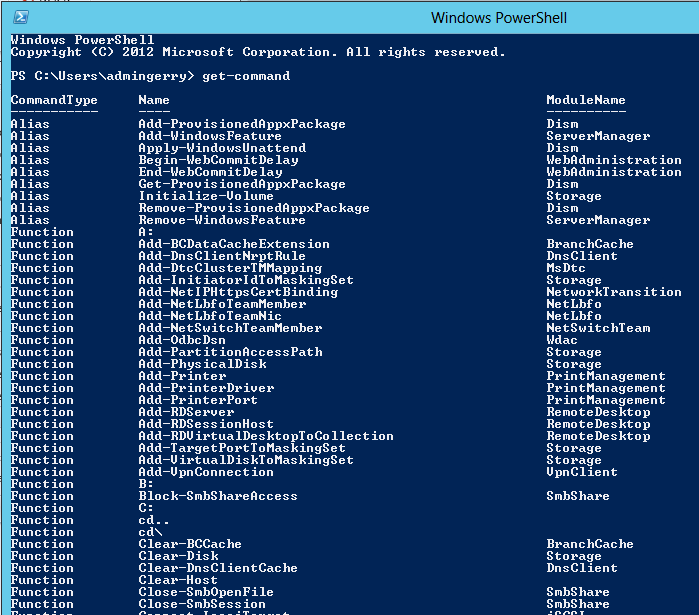
Task: Select Add-BCDataCacheExtension function
Action: (234, 244)
